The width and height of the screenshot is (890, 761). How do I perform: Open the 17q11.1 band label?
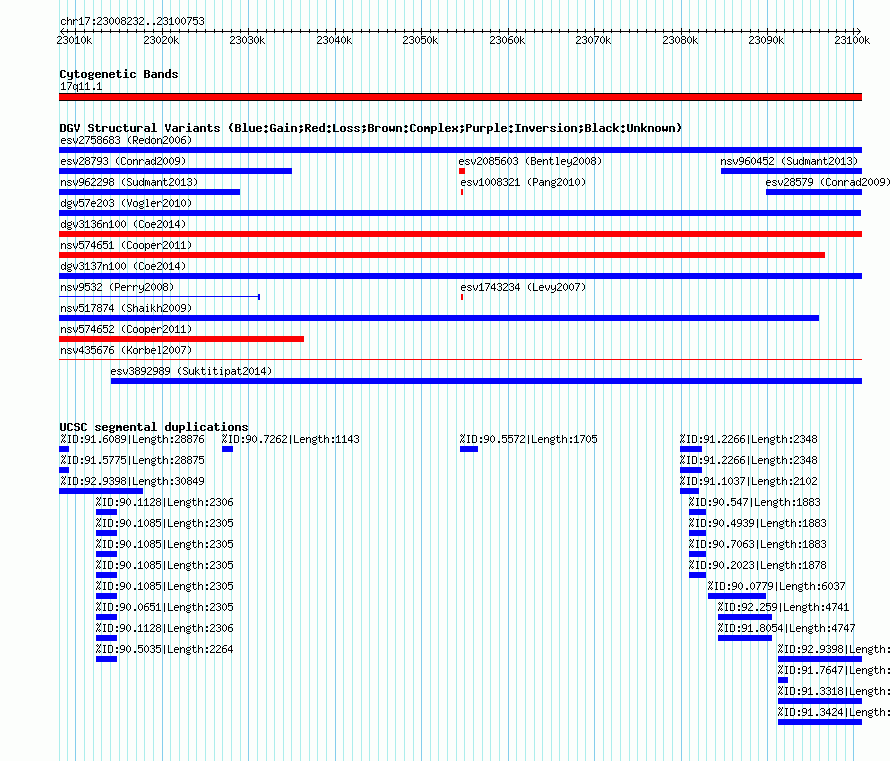pos(81,86)
